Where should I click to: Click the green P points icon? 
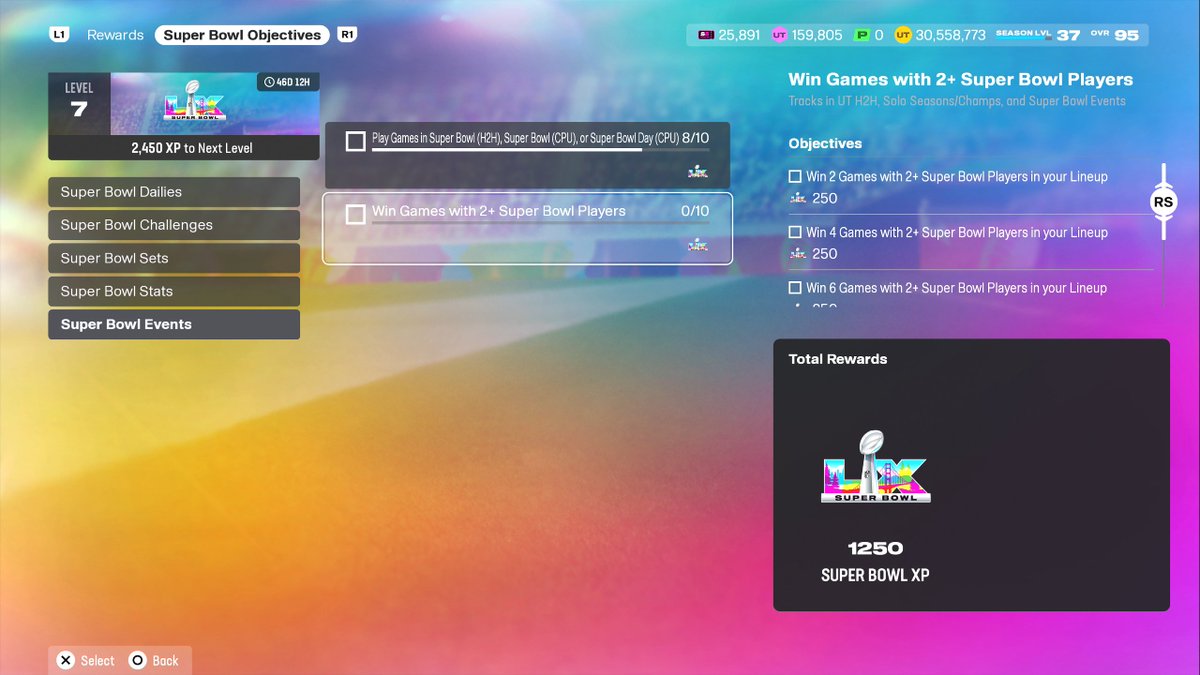point(862,35)
